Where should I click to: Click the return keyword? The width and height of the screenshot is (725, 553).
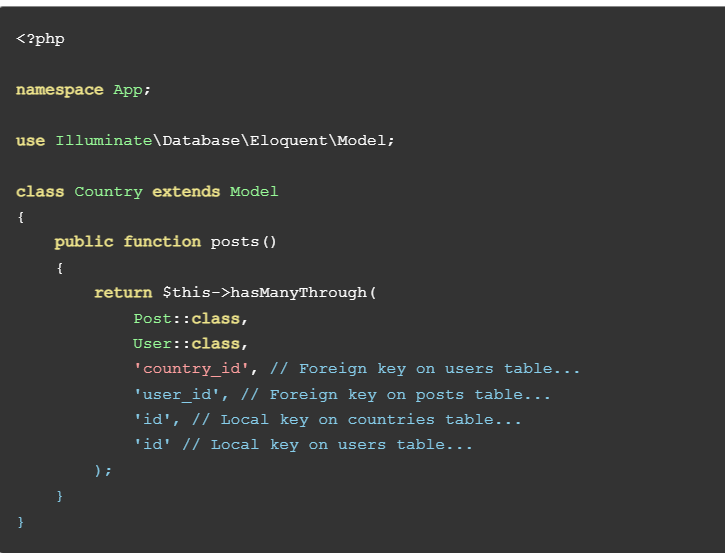pos(123,293)
